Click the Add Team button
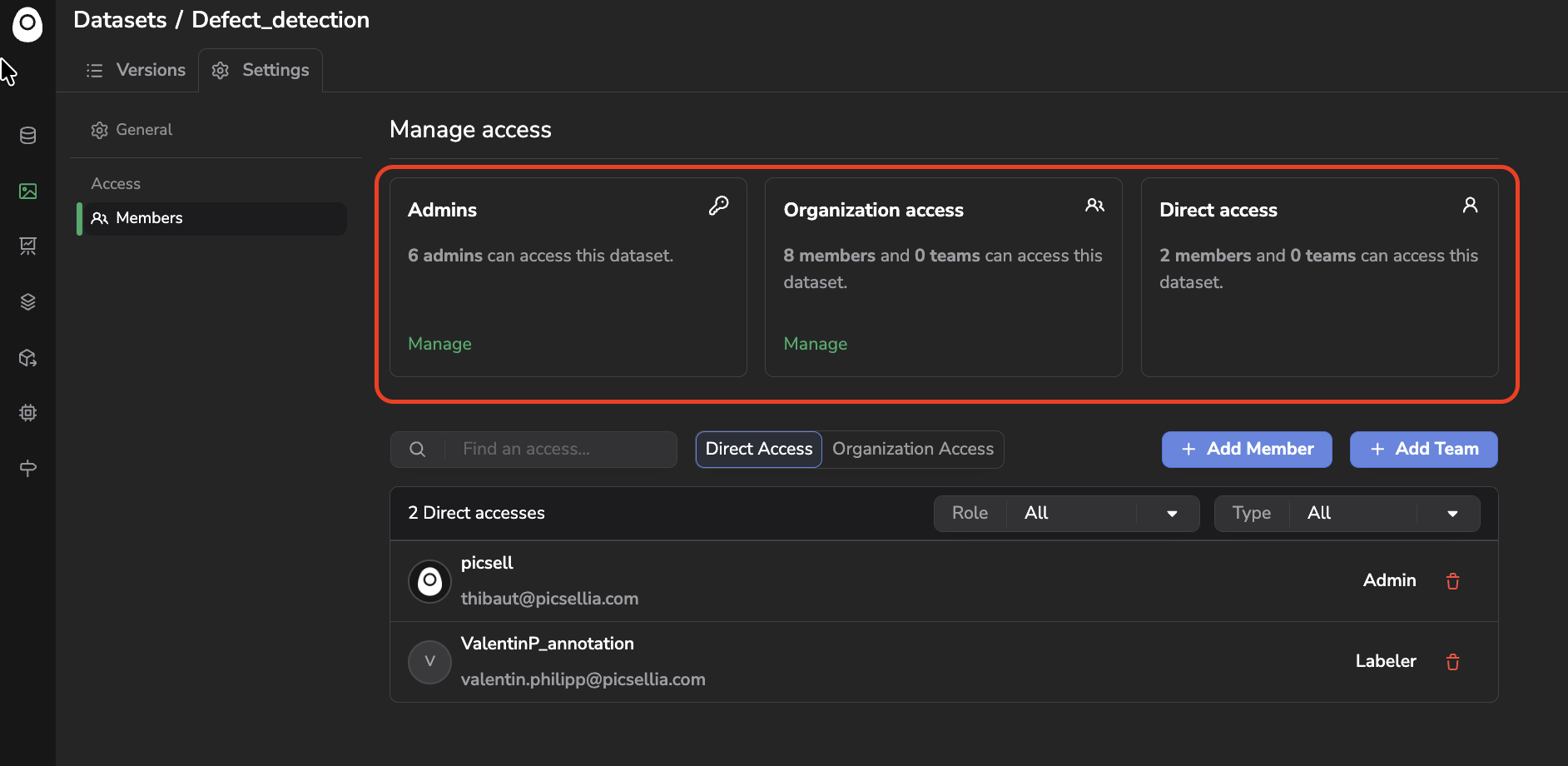The height and width of the screenshot is (766, 1568). pos(1423,450)
